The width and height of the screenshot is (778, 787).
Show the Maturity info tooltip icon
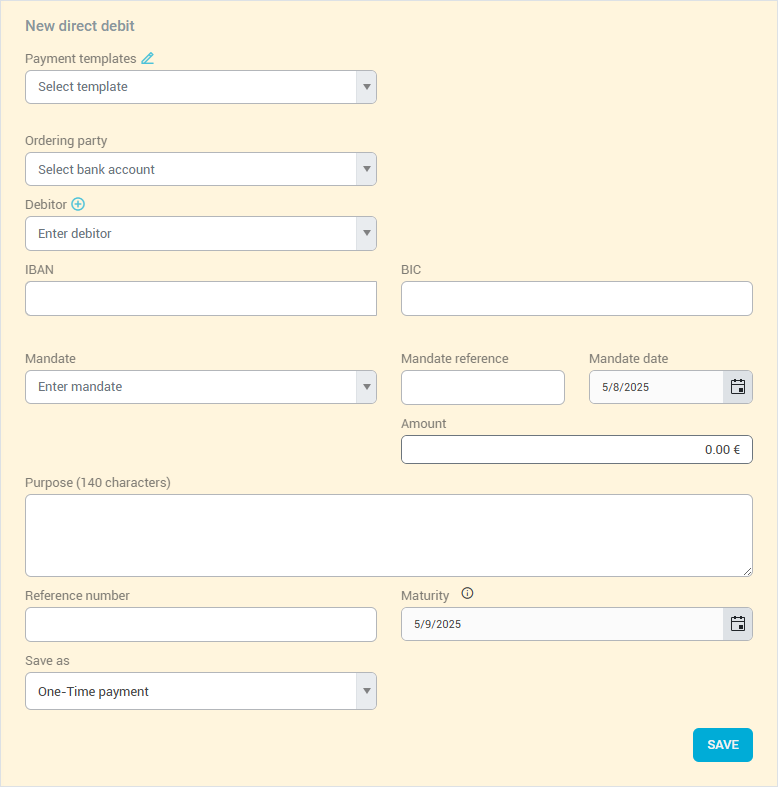click(x=467, y=594)
